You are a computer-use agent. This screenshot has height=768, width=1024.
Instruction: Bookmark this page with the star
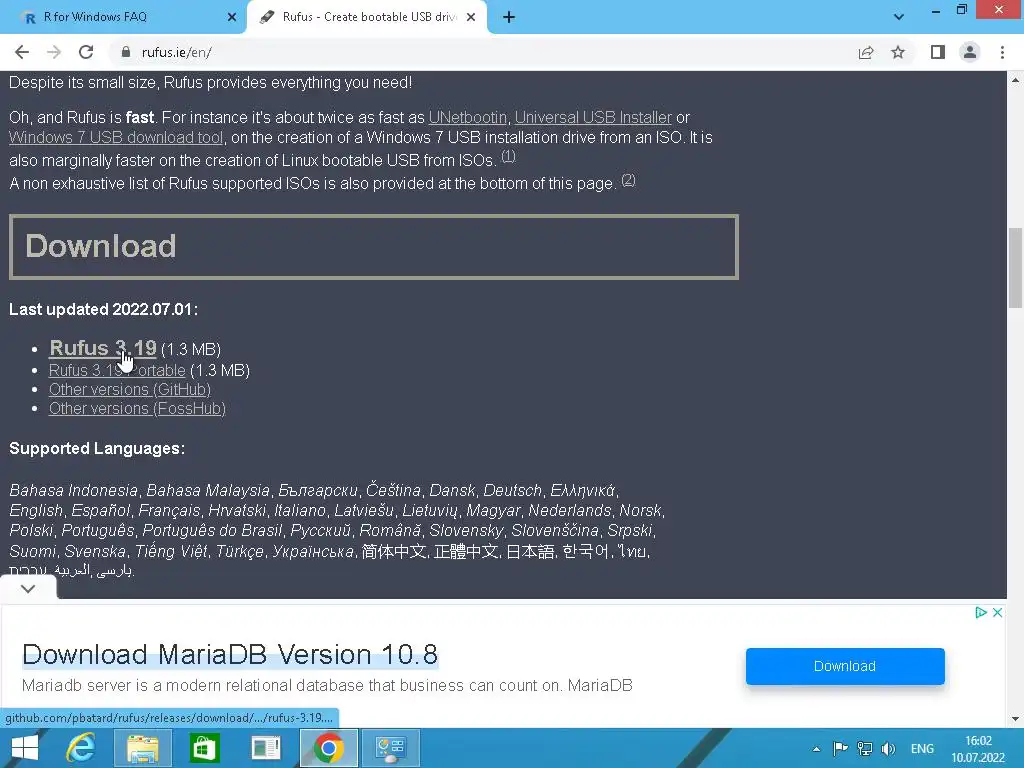[x=898, y=52]
